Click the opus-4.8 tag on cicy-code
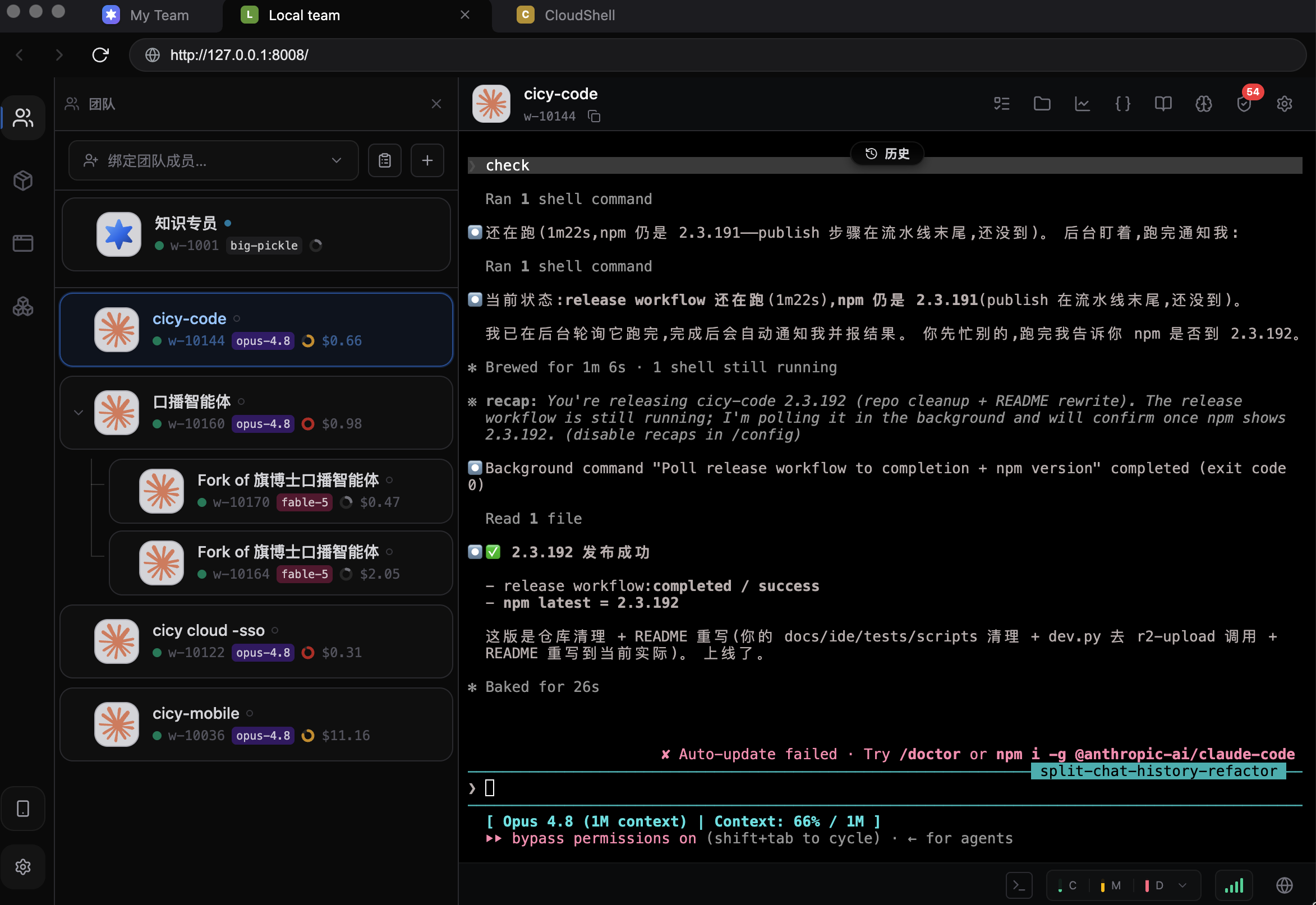The height and width of the screenshot is (905, 1316). coord(263,341)
